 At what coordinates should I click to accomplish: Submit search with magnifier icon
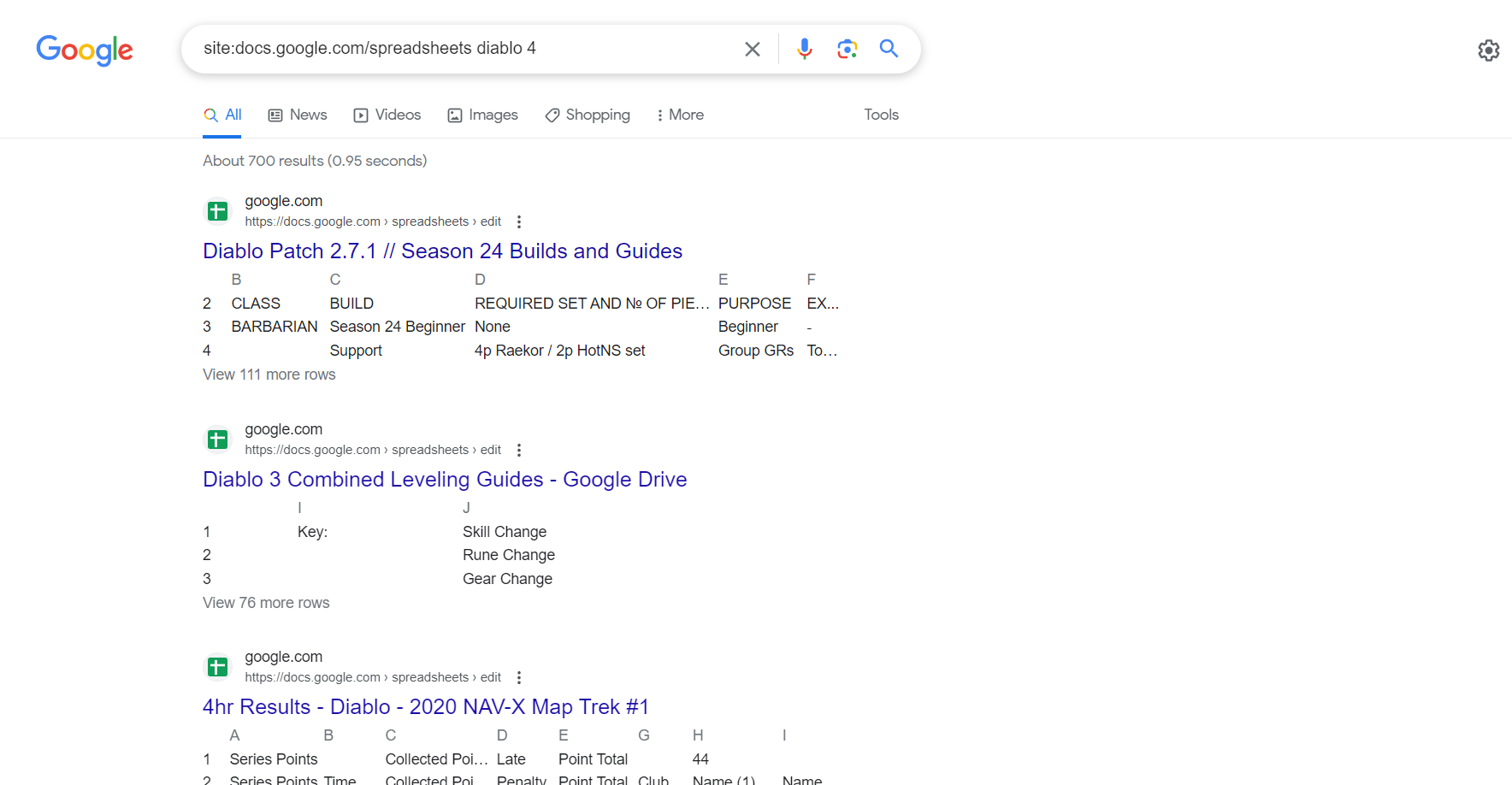(x=889, y=49)
